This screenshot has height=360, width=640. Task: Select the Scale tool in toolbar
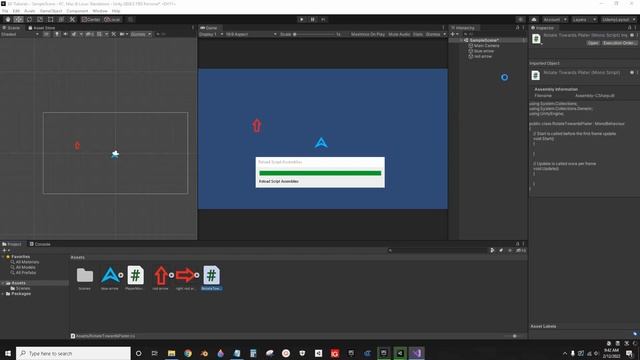[x=40, y=20]
